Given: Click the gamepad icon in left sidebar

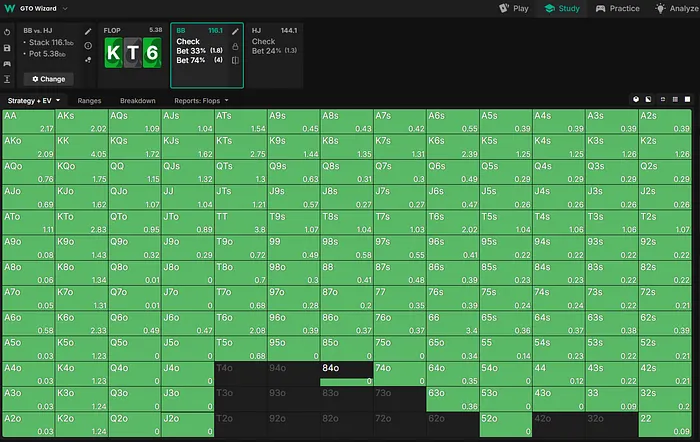Looking at the screenshot, I should 8,62.
